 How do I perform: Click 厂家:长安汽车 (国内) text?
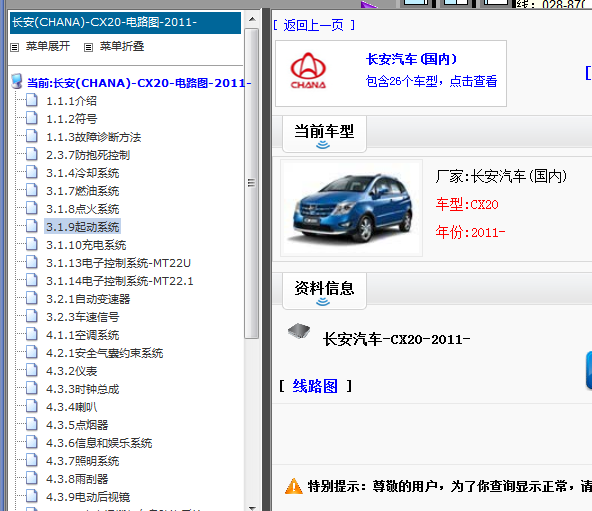pyautogui.click(x=501, y=176)
